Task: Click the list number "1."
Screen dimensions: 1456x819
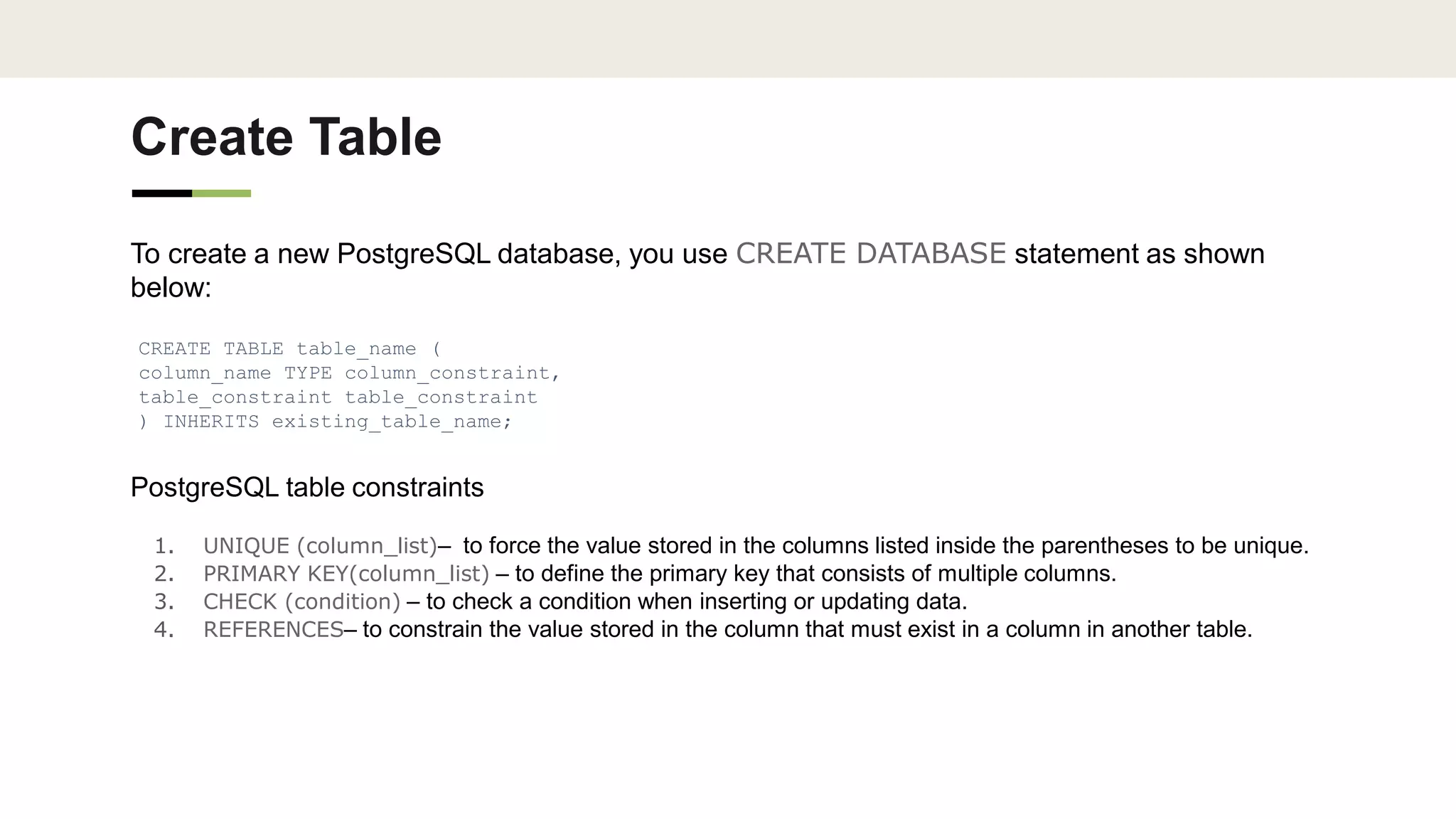Action: pos(164,546)
